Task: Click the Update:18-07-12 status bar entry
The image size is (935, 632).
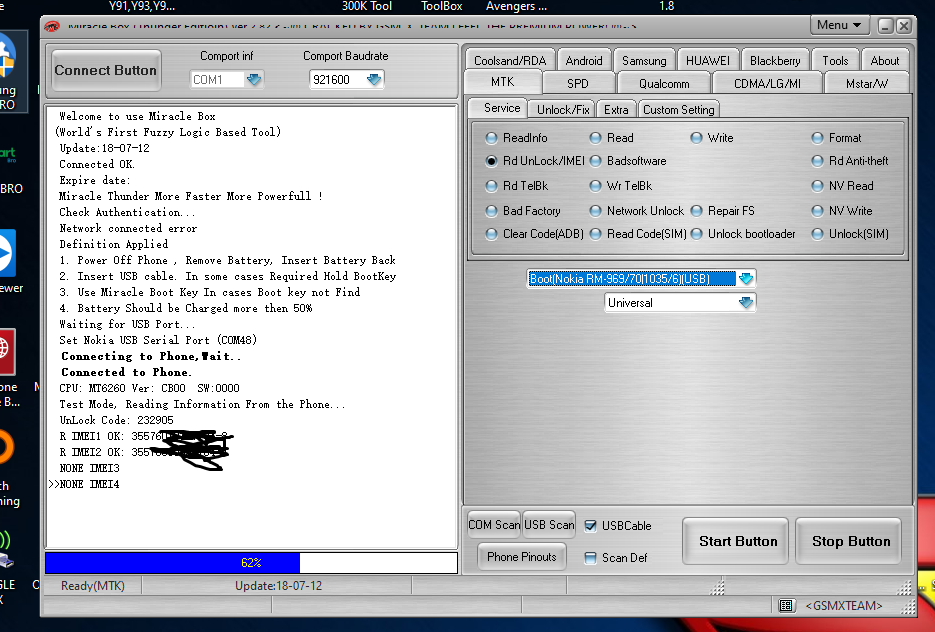Action: tap(278, 585)
